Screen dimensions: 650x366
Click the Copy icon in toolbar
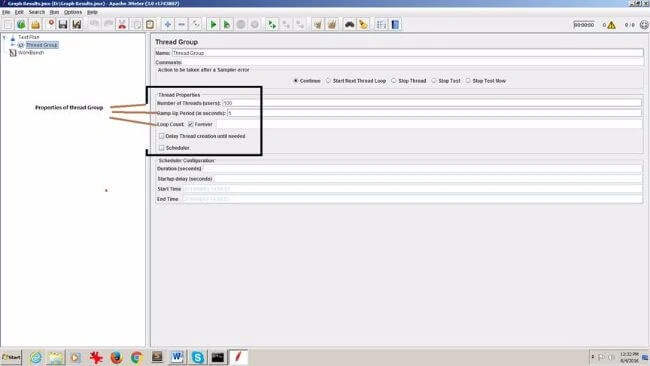pos(136,24)
